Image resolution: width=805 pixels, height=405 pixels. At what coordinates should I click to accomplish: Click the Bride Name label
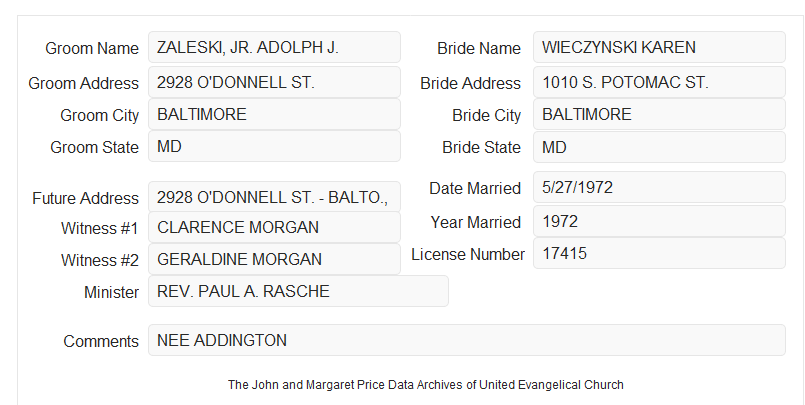click(x=479, y=48)
